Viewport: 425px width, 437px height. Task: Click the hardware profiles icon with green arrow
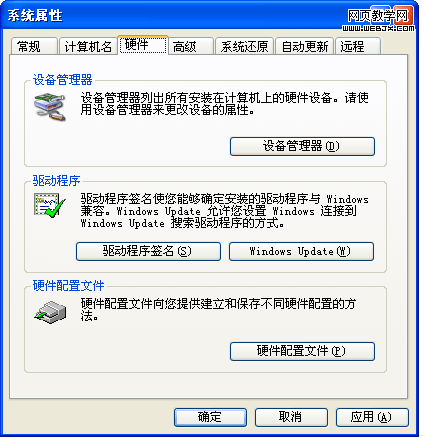point(50,312)
